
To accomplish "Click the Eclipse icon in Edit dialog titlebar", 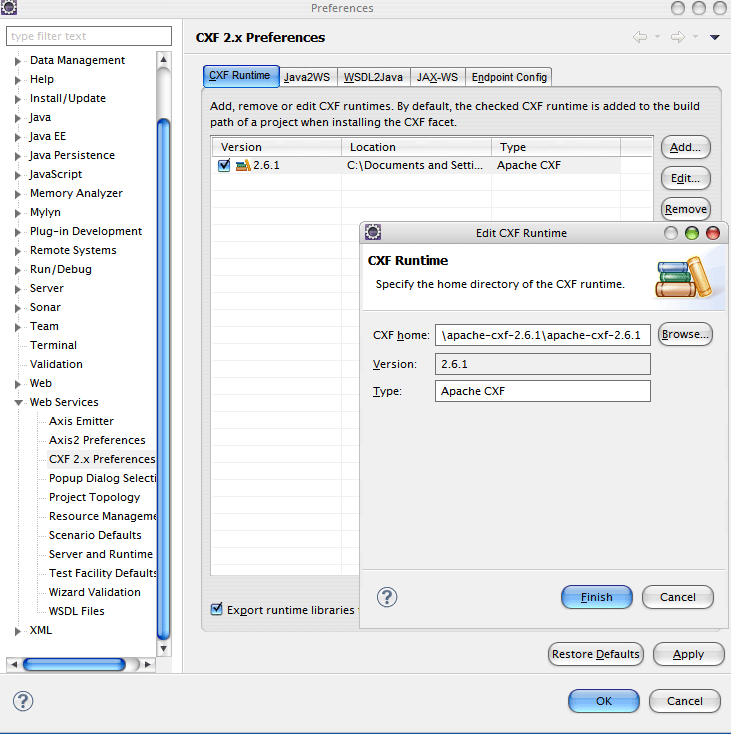I will 373,233.
